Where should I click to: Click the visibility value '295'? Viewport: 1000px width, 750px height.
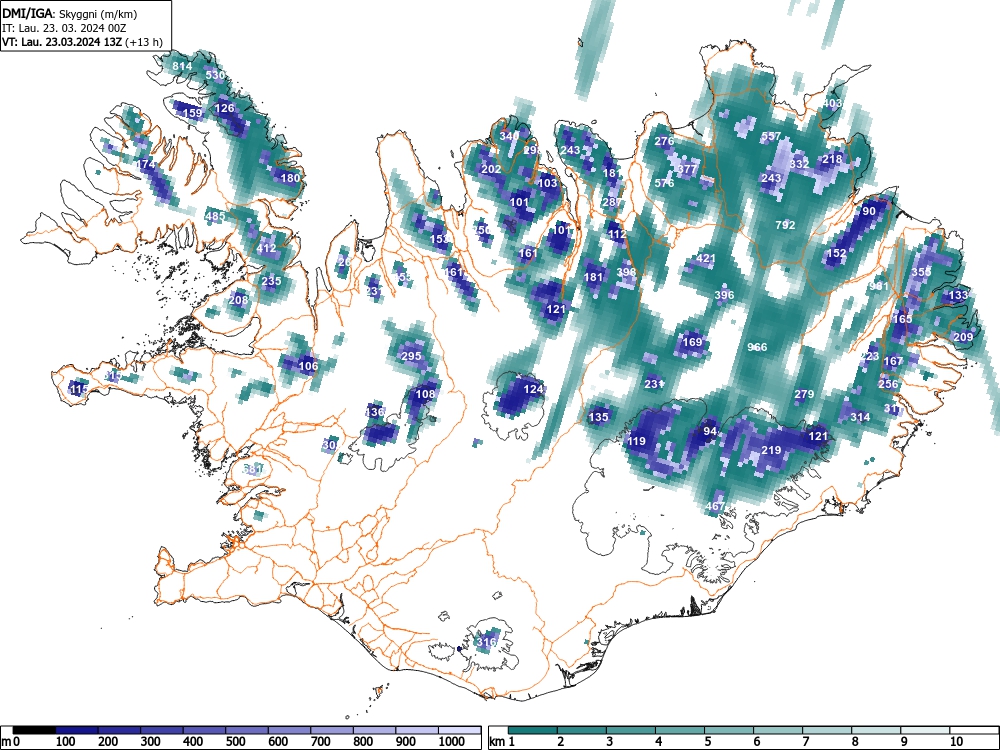411,356
